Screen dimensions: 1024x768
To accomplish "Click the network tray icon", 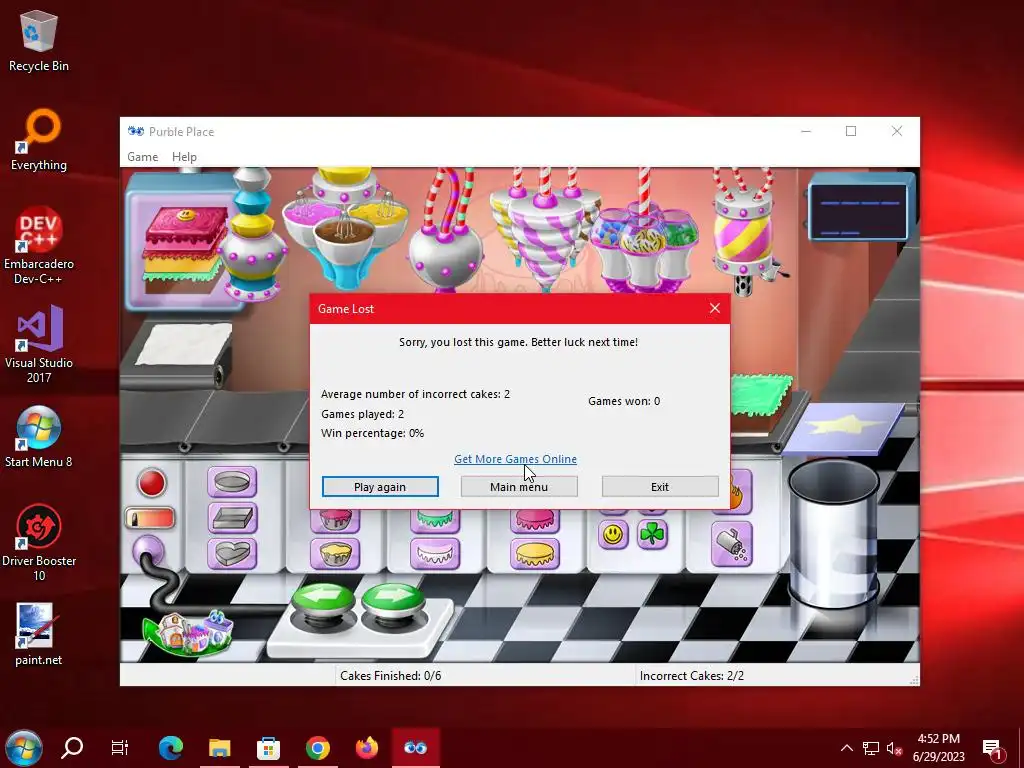I will click(x=871, y=748).
